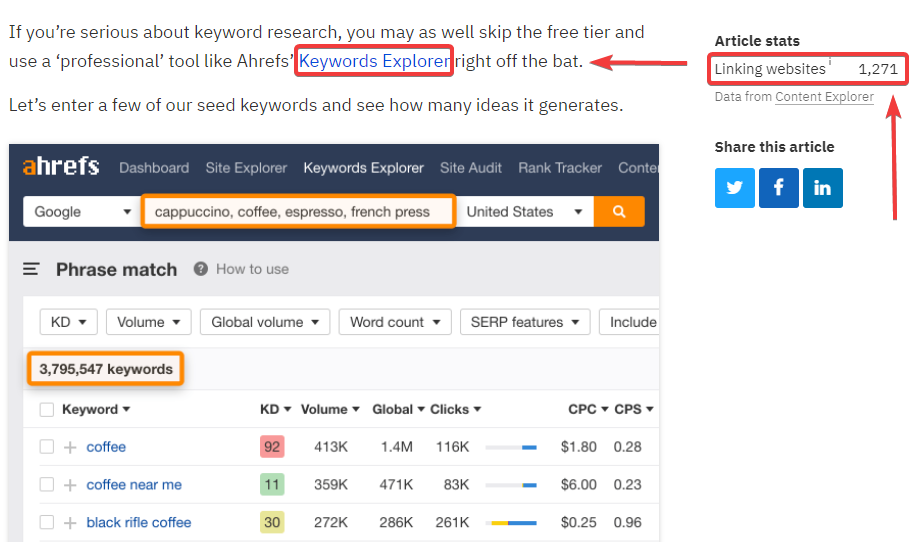Screen dimensions: 920x542
Task: Open the Google search engine dropdown
Action: point(82,211)
